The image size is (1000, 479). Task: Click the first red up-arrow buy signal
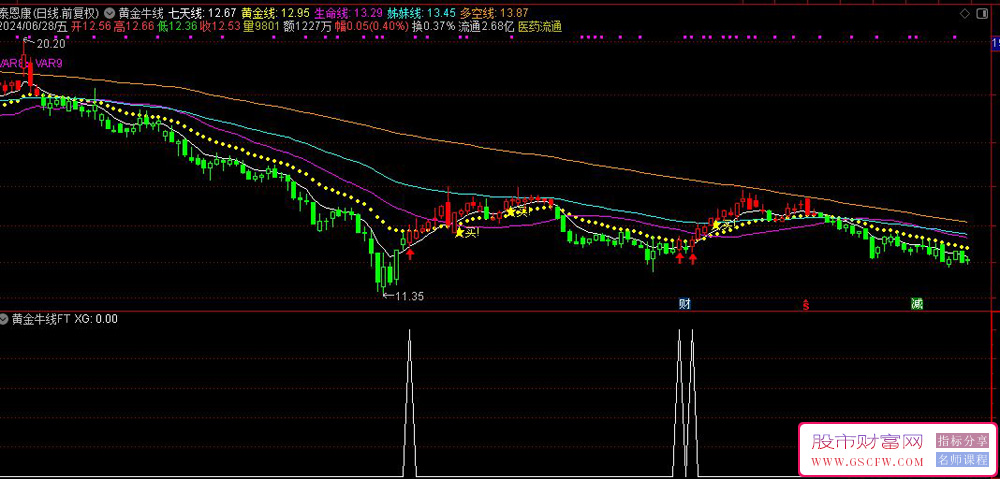[410, 255]
